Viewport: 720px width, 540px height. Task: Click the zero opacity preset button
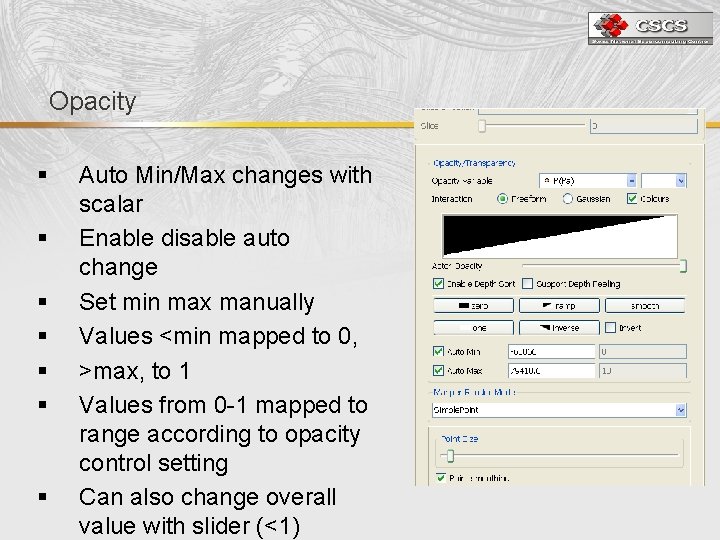point(473,305)
